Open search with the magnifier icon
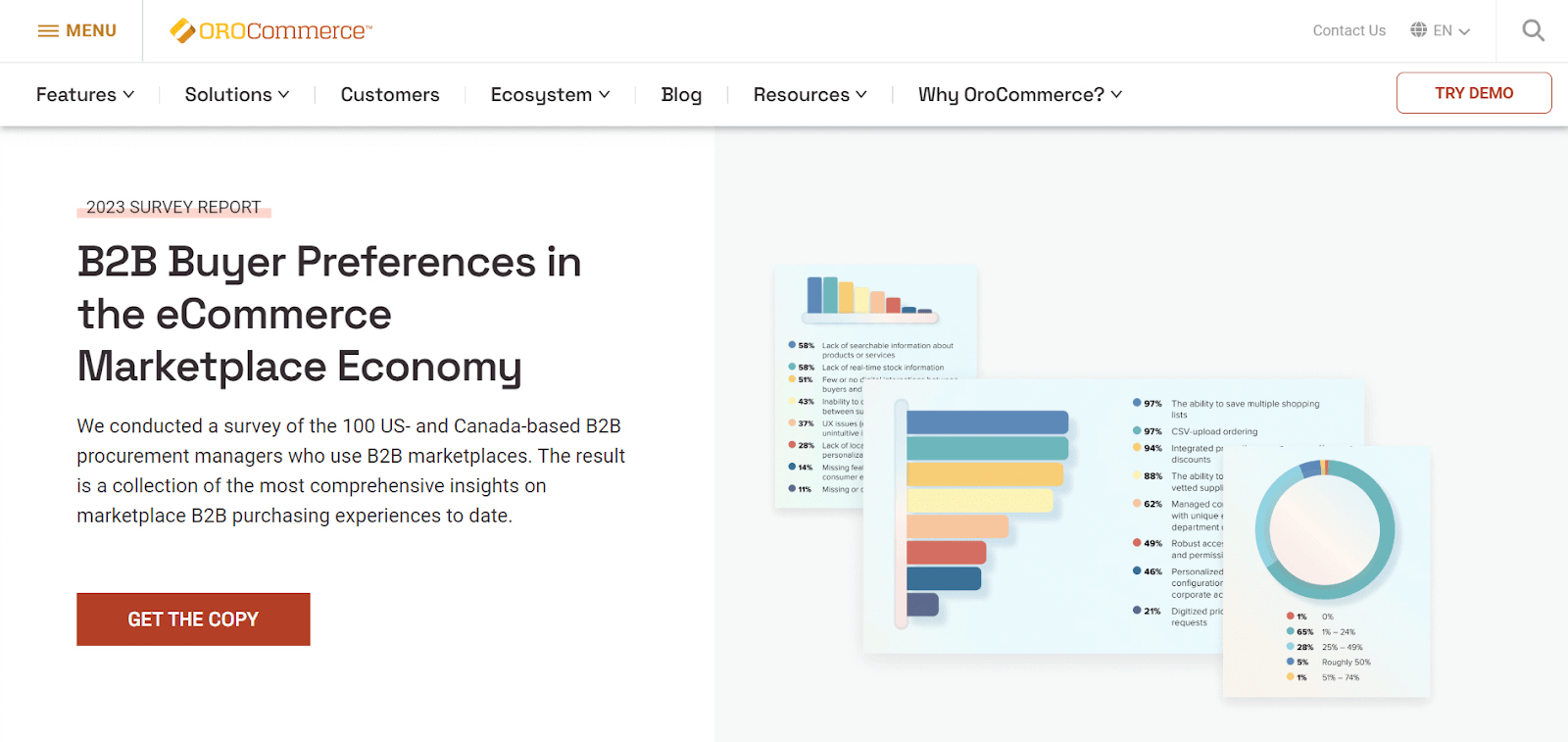 [x=1533, y=31]
